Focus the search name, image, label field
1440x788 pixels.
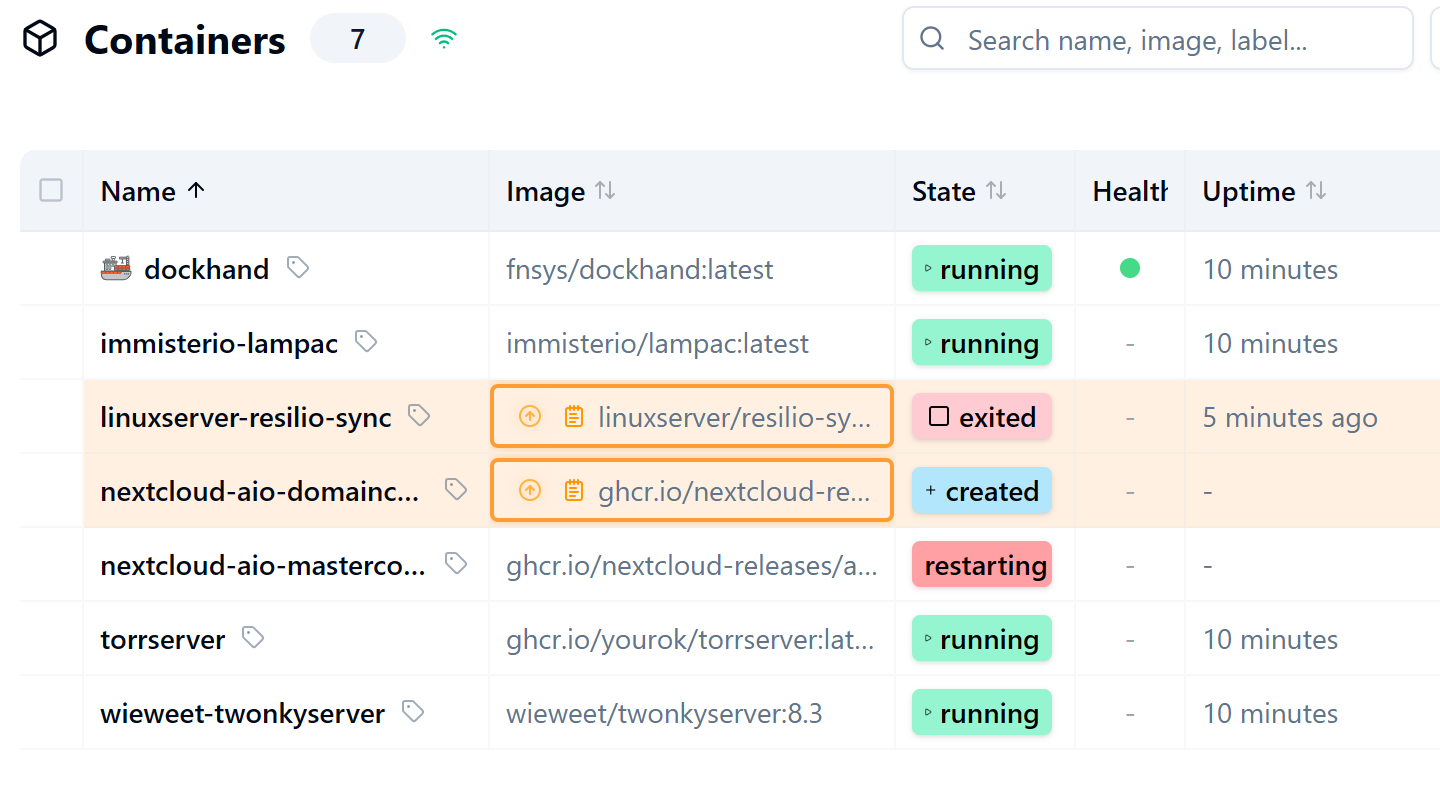[x=1157, y=39]
